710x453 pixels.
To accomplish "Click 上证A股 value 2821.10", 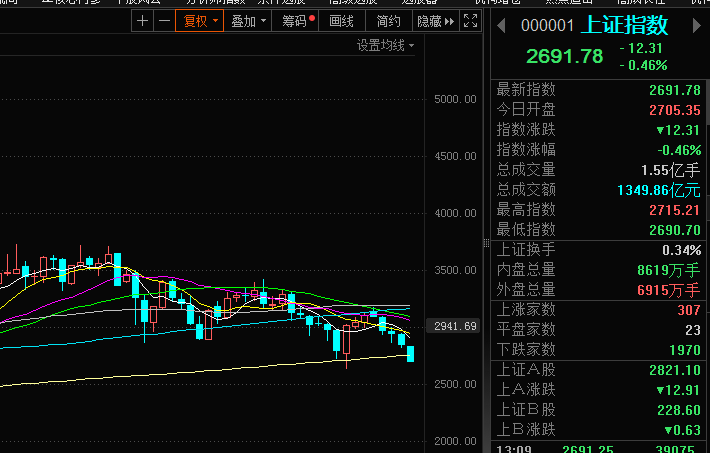I will [675, 370].
